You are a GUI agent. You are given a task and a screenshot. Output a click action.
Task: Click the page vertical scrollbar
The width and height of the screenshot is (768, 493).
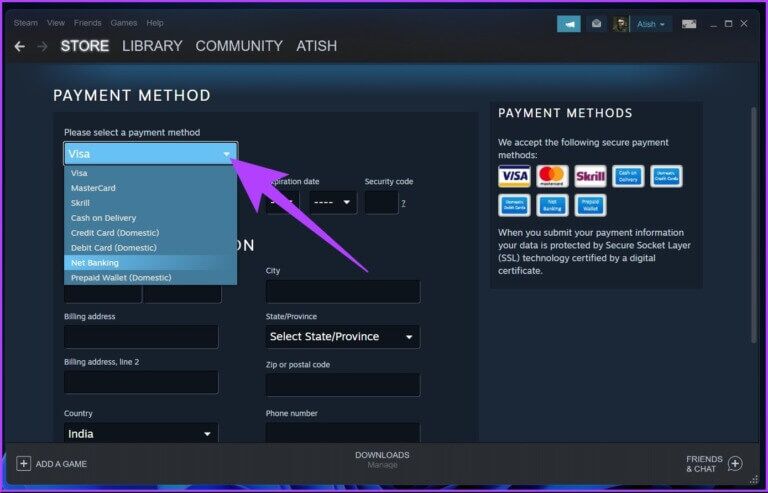tap(754, 225)
